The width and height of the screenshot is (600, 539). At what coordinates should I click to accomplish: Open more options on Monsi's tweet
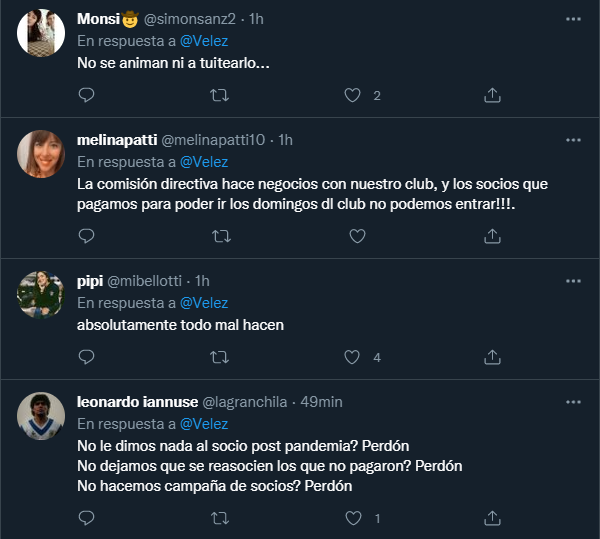point(572,19)
